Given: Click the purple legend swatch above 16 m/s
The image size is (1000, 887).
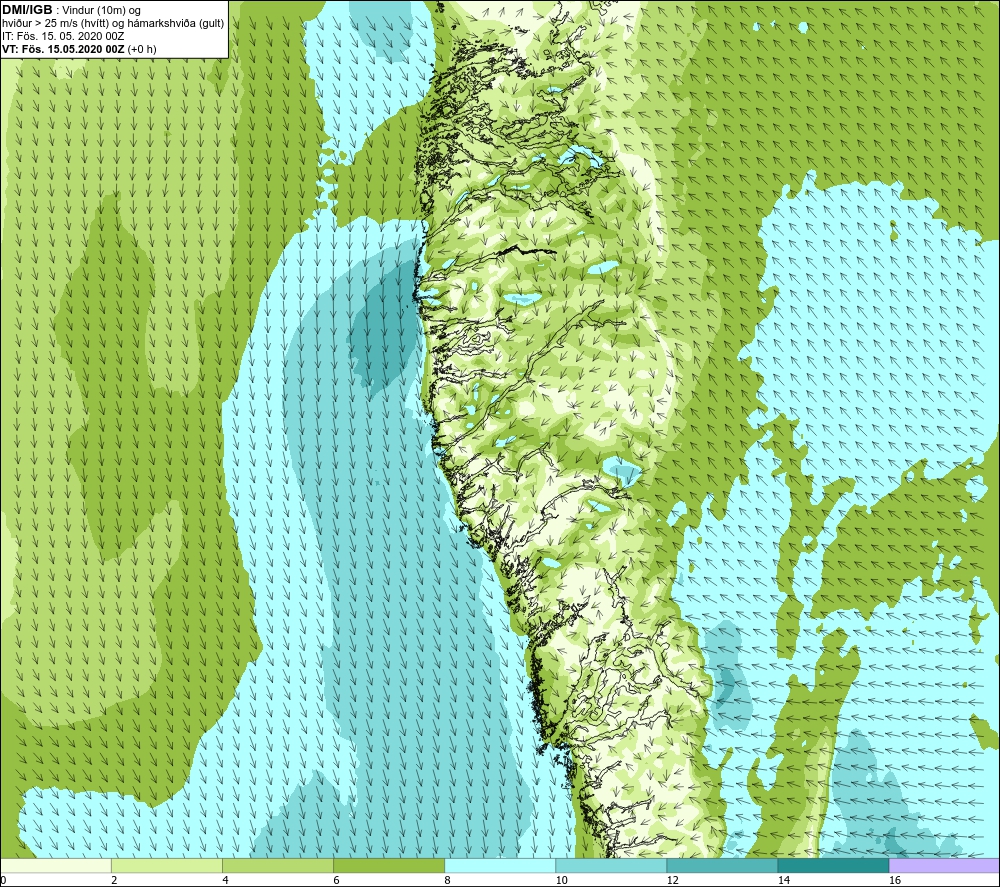Looking at the screenshot, I should click(944, 865).
